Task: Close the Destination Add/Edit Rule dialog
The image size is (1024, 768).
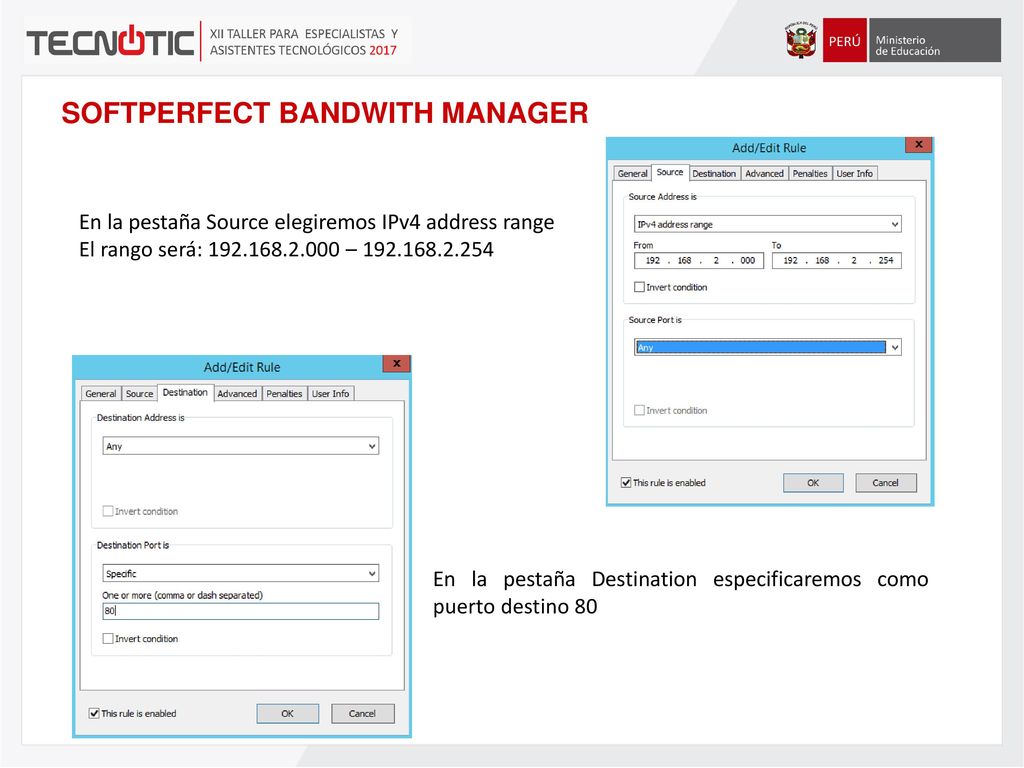Action: 396,364
